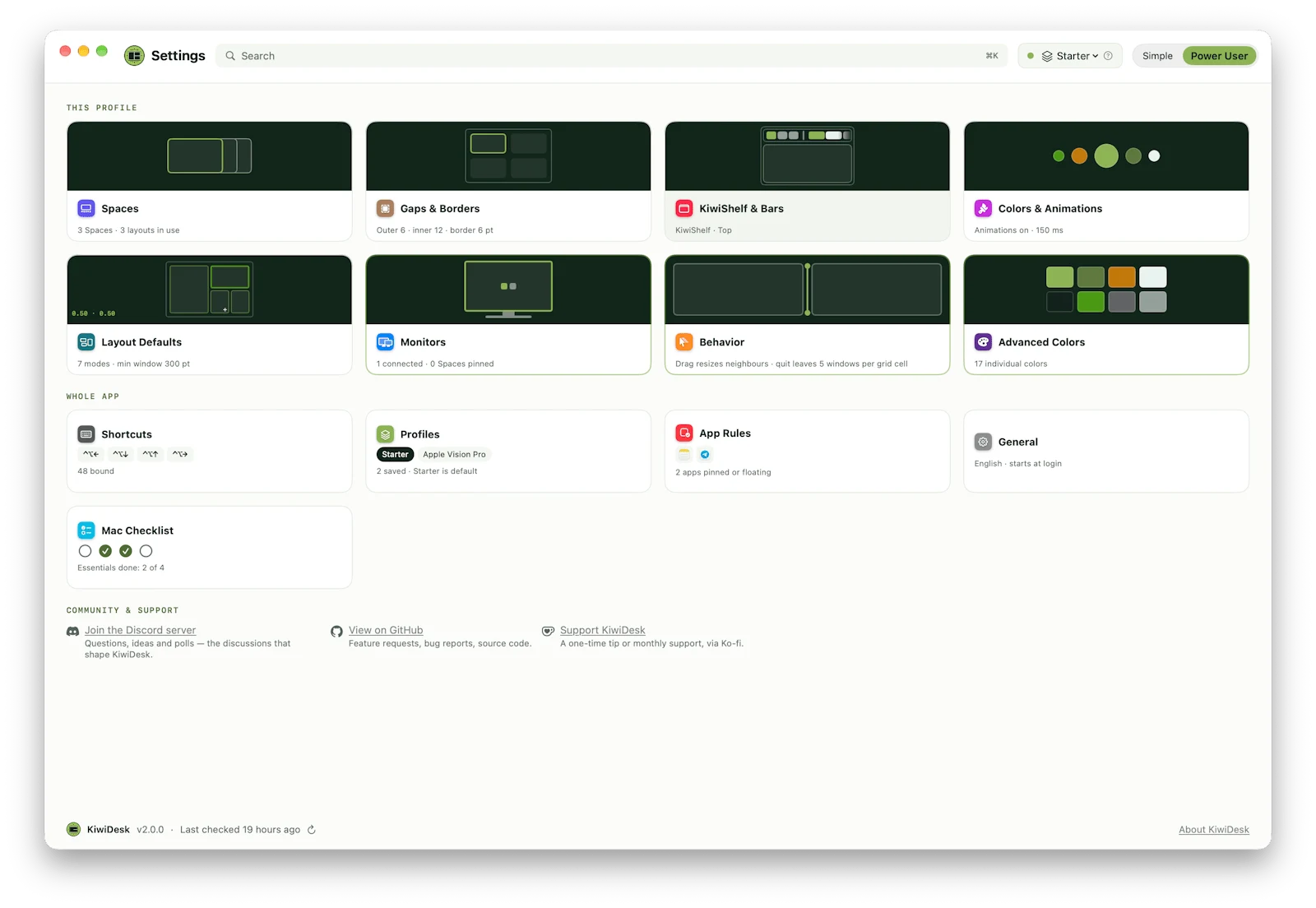The image size is (1316, 908).
Task: Click the Layout Defaults preview thumbnail
Action: point(210,290)
